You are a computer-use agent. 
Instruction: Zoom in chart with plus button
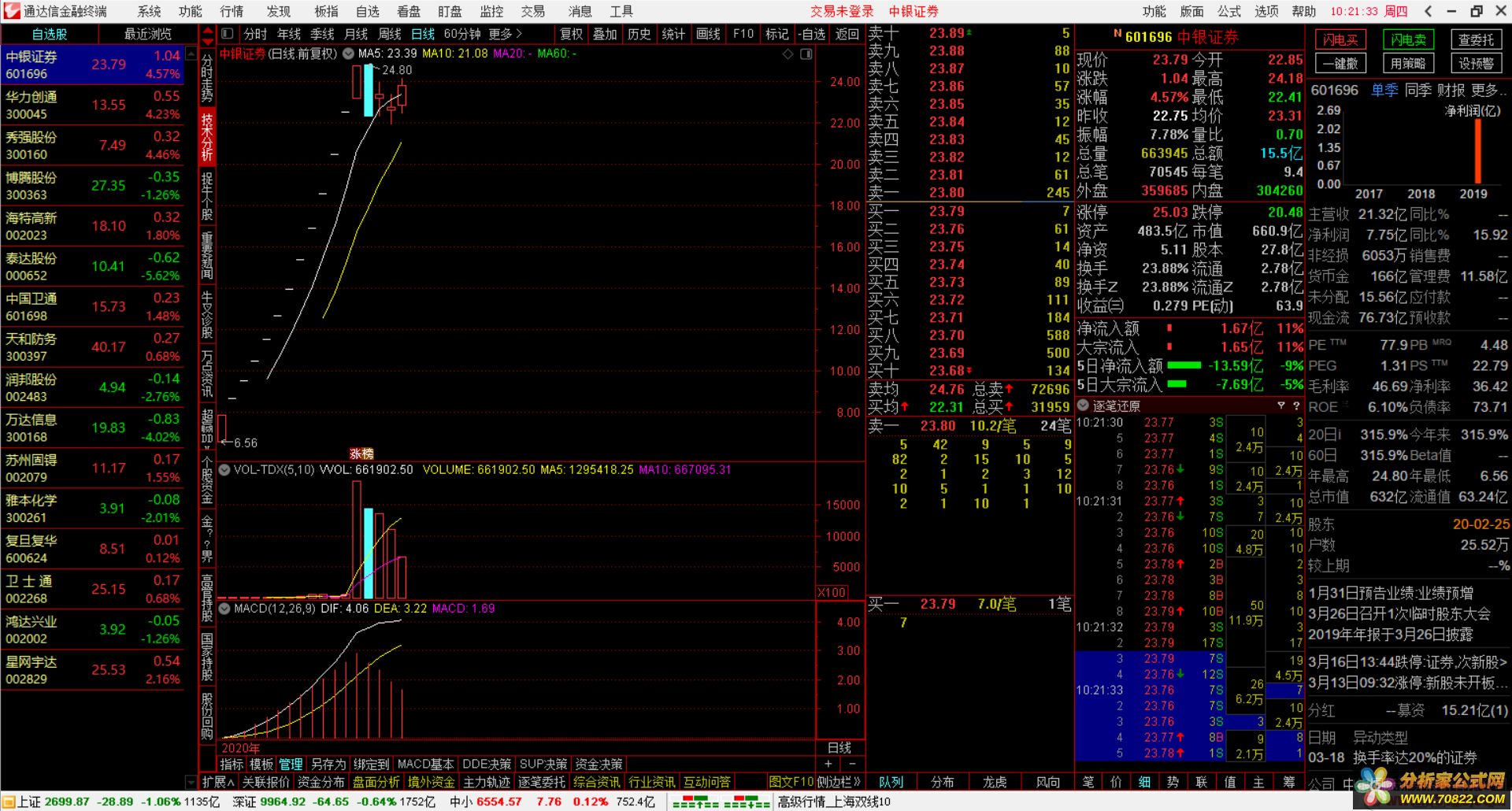tap(828, 764)
